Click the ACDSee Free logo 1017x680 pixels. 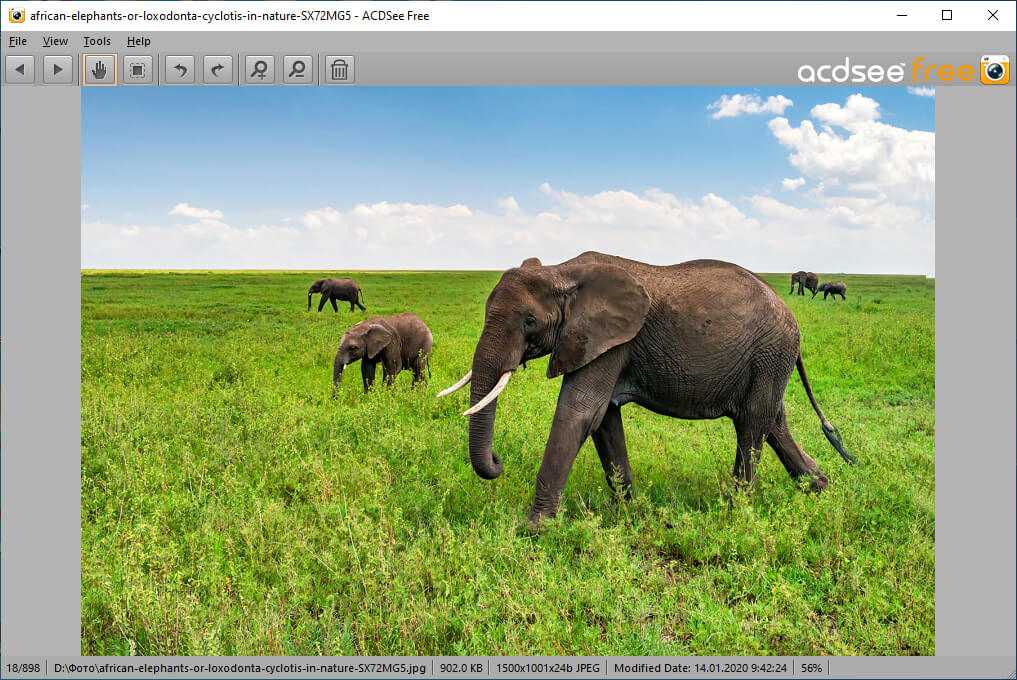(902, 71)
